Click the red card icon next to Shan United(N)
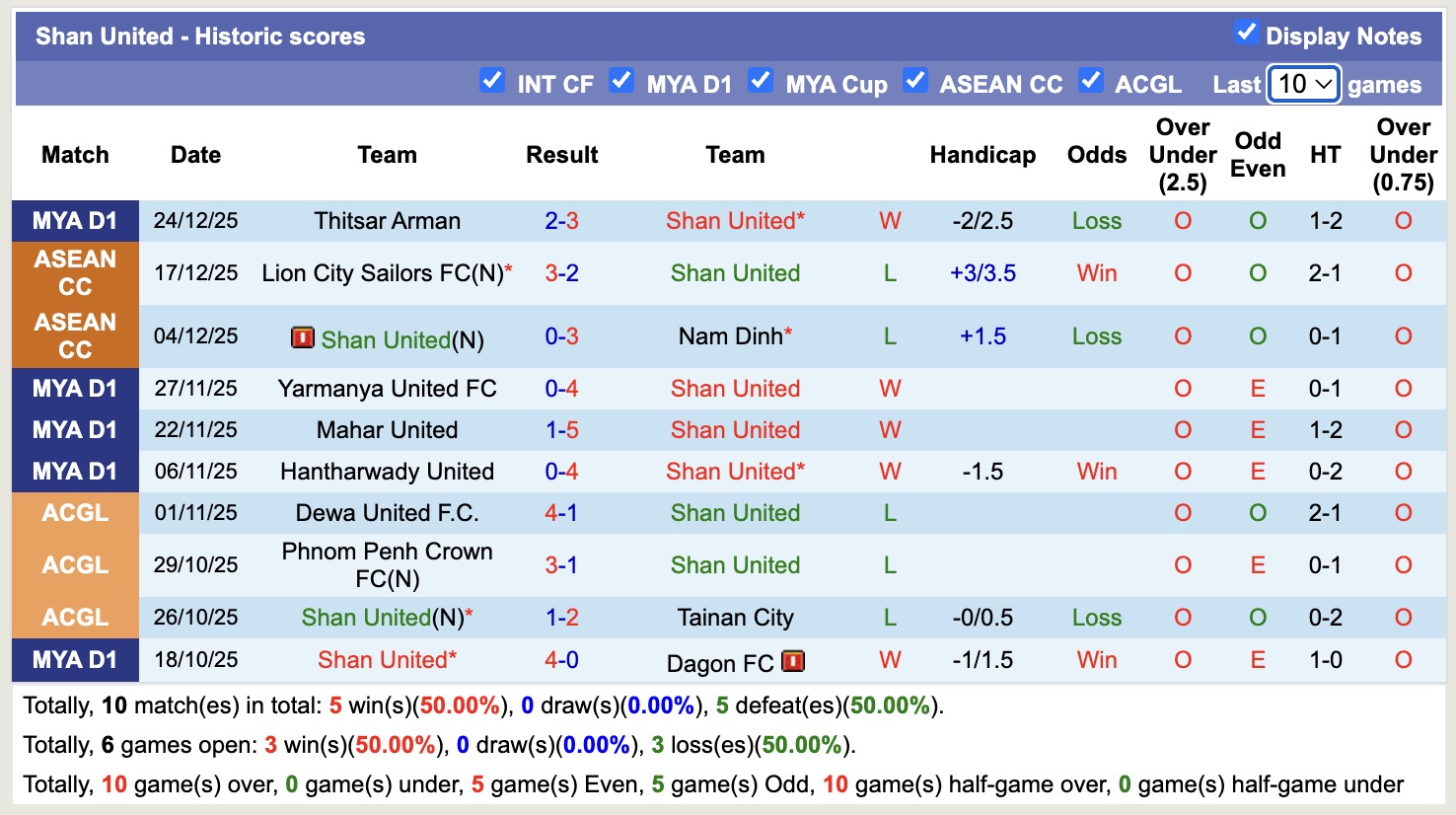 [x=306, y=338]
